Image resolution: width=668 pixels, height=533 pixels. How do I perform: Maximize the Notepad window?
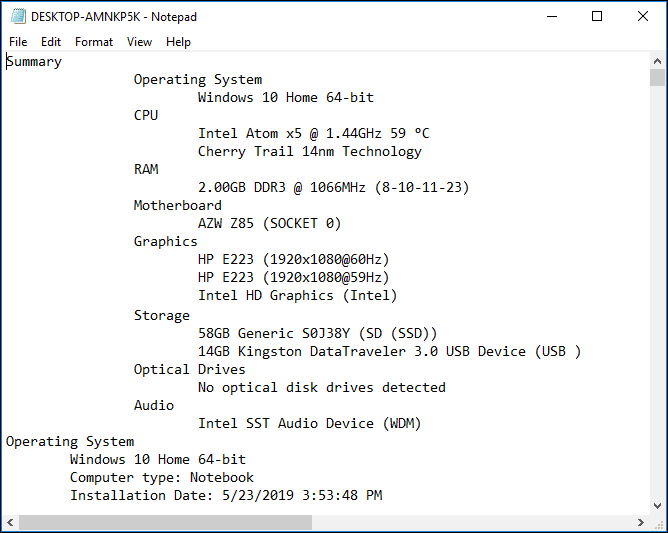pos(597,16)
